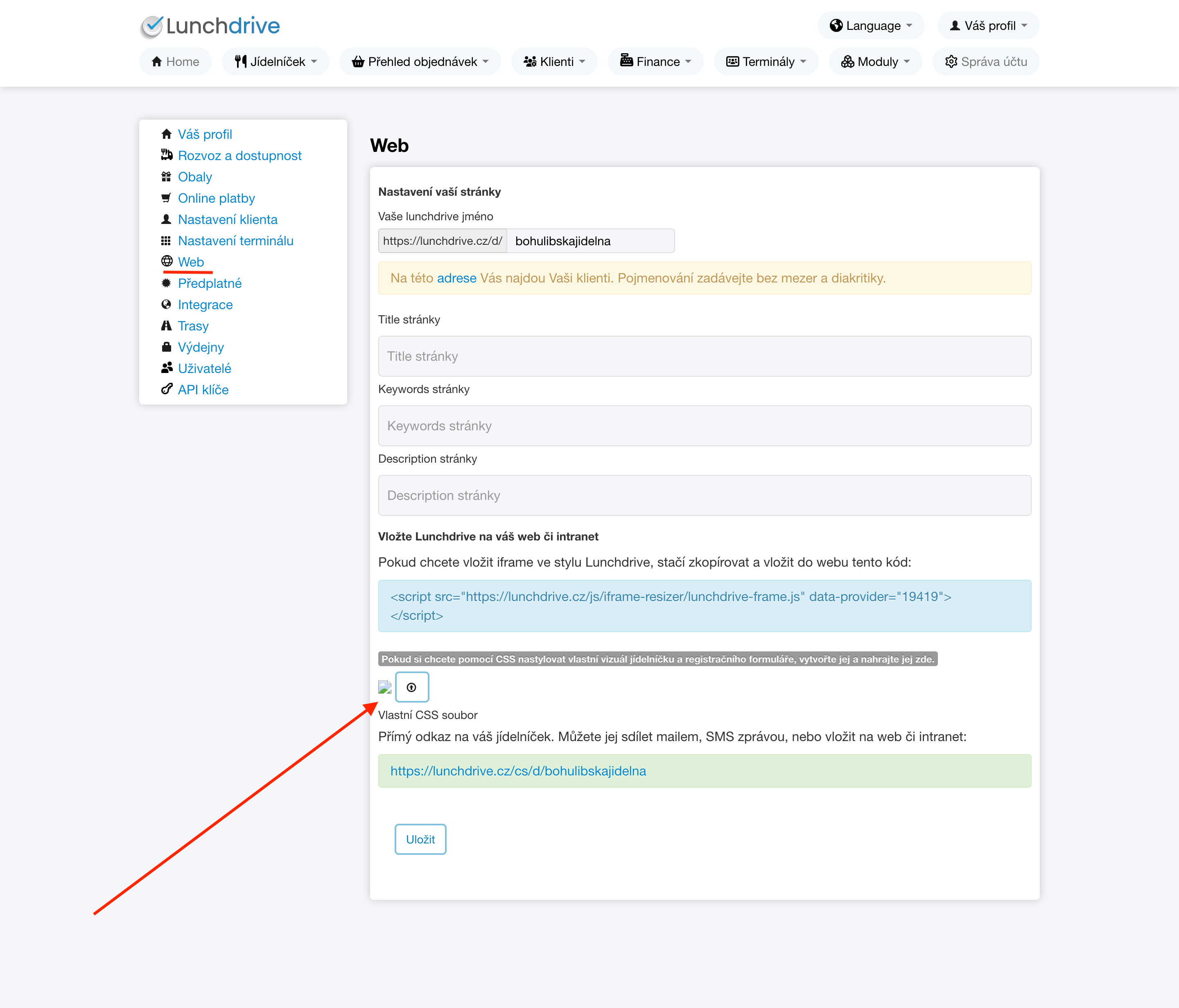Image resolution: width=1179 pixels, height=1008 pixels.
Task: Open the Jídelníček dropdown menu
Action: (x=276, y=61)
